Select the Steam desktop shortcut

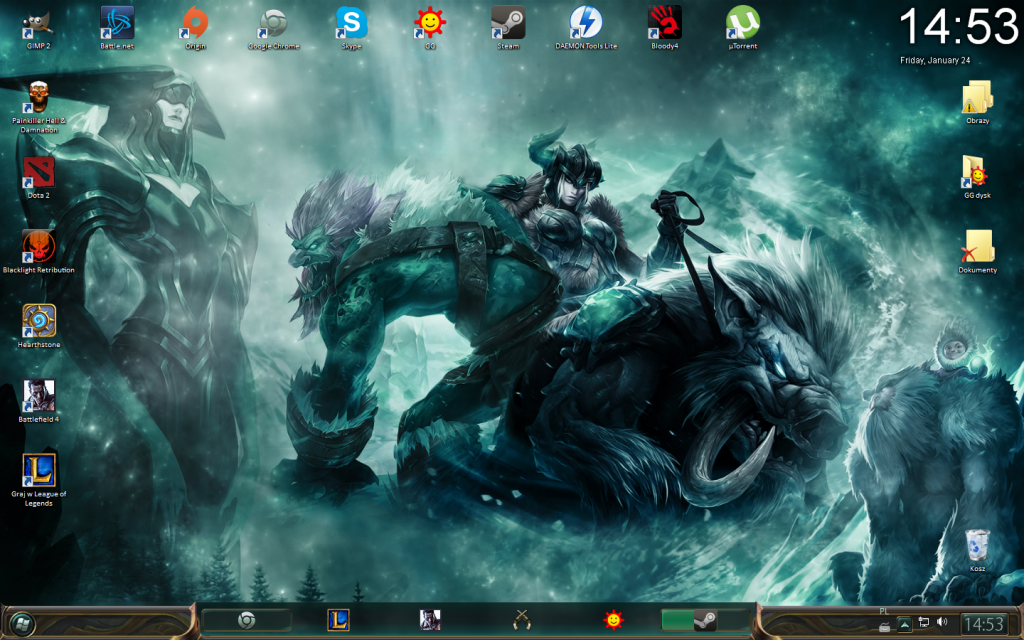point(508,29)
